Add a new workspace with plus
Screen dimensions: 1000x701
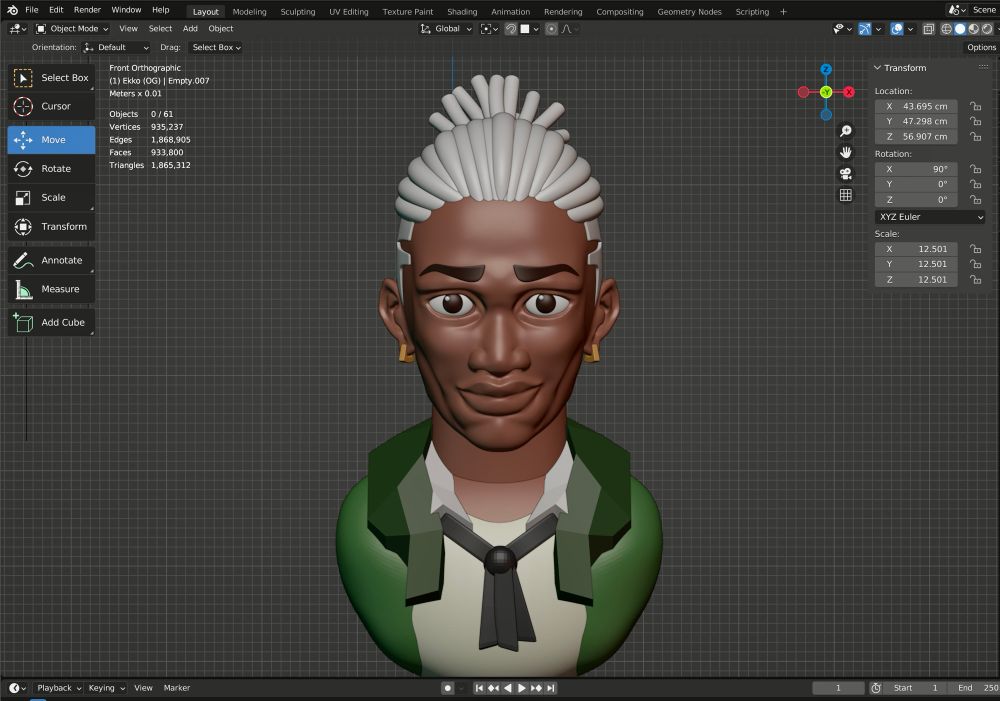(783, 11)
